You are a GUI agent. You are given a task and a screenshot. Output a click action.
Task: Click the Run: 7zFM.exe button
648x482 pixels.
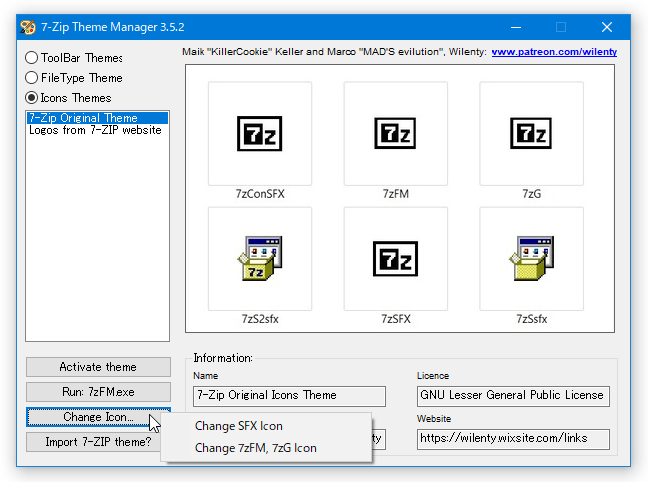coord(98,392)
